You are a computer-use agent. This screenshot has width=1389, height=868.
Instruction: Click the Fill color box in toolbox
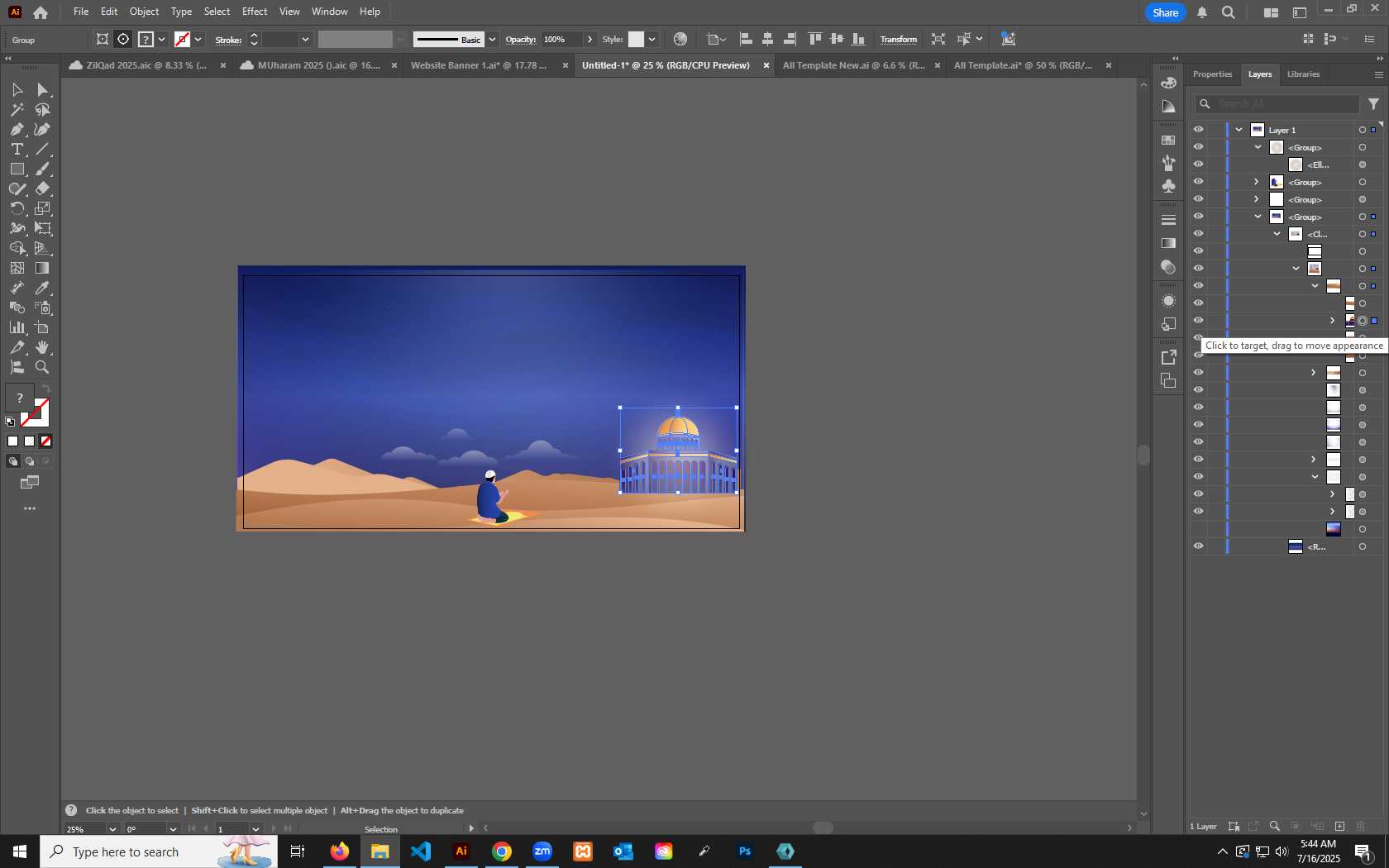pos(19,398)
